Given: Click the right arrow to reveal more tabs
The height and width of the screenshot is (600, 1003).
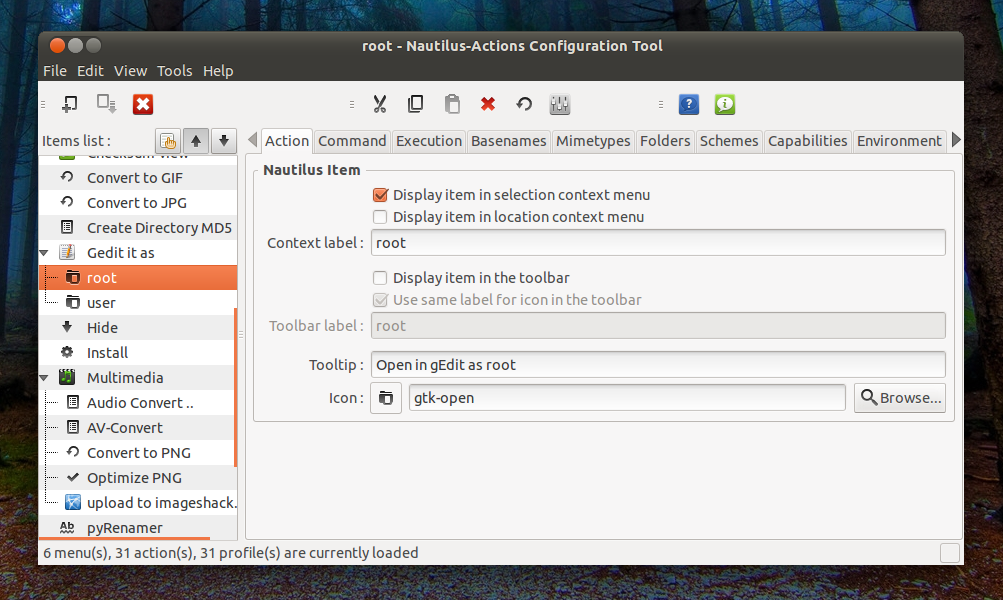Looking at the screenshot, I should coord(958,140).
